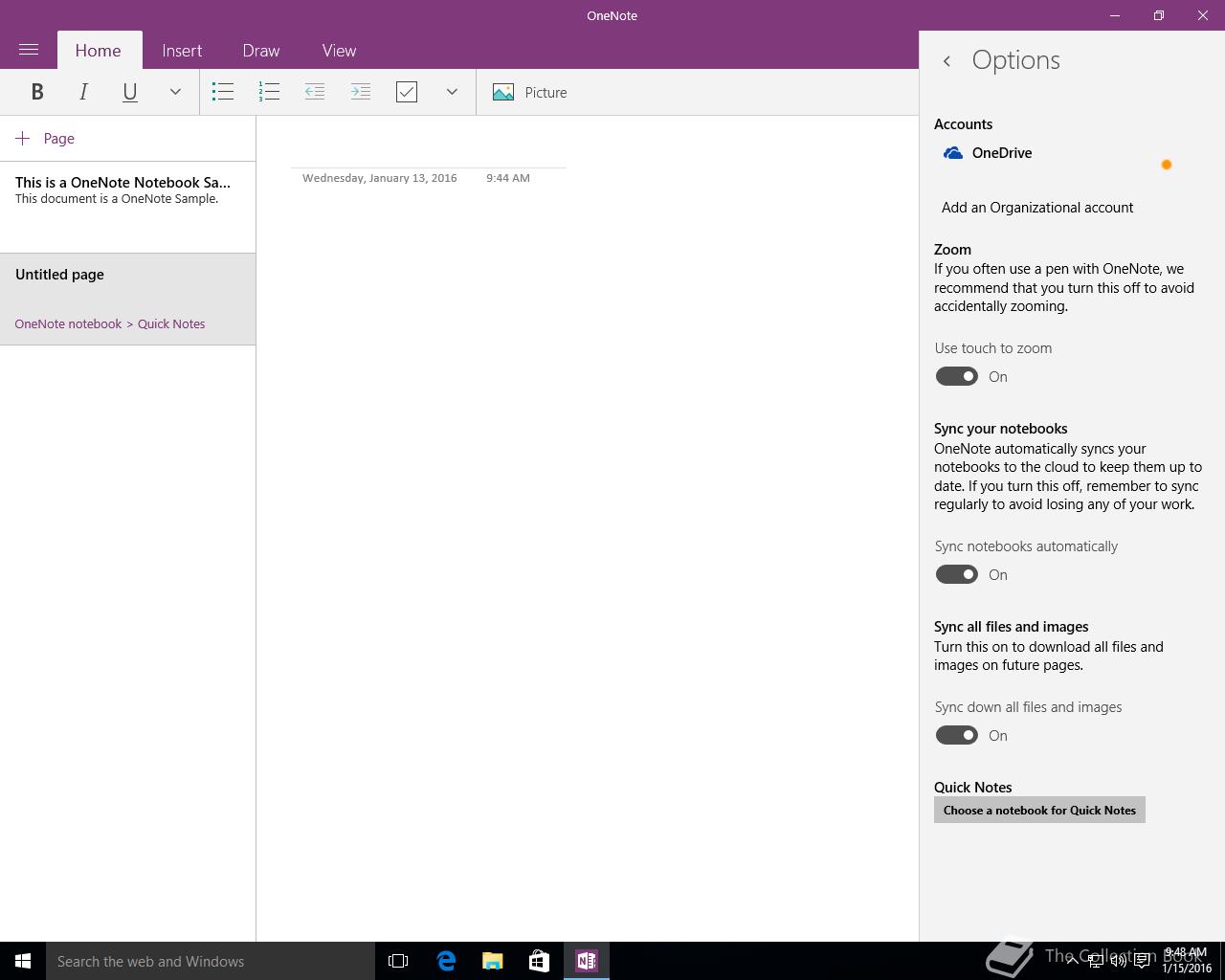Apply numbered list

pos(269,92)
